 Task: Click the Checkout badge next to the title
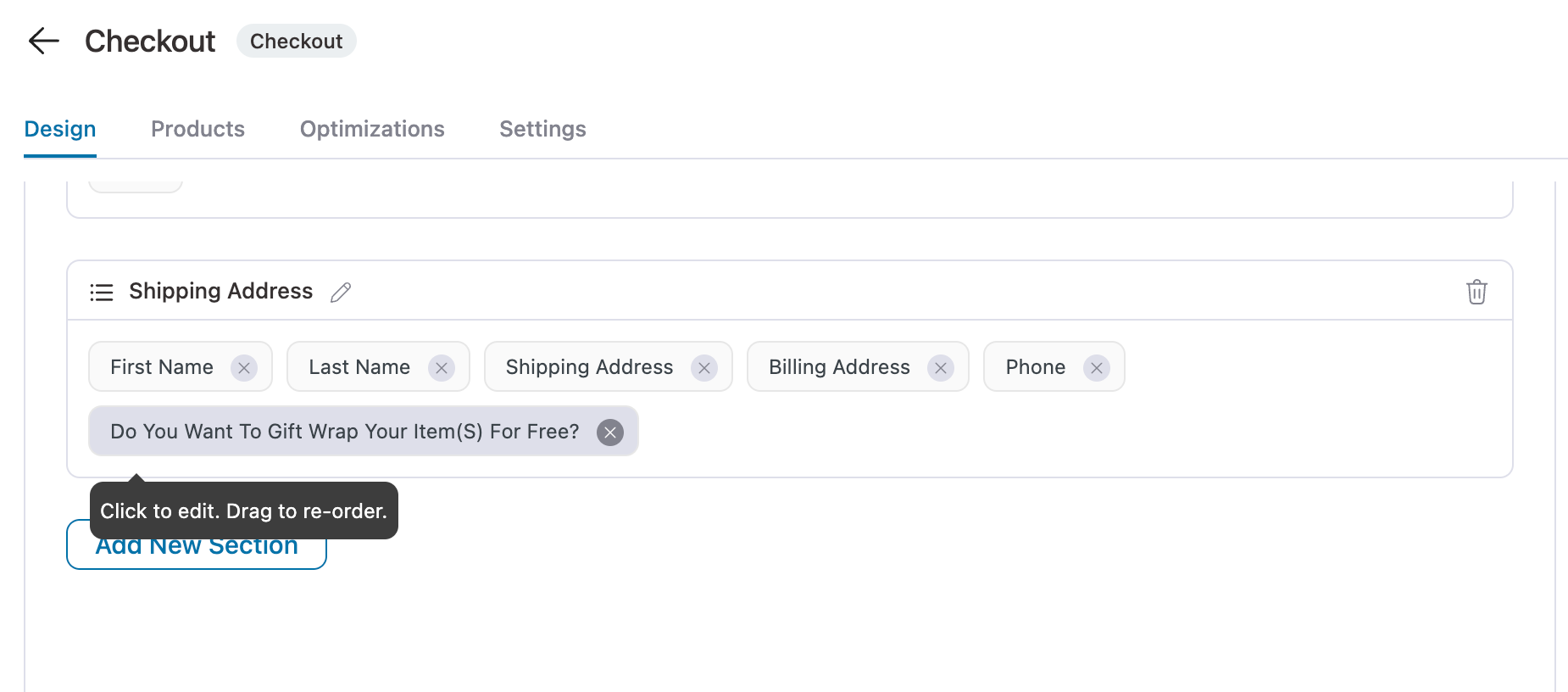[x=296, y=40]
